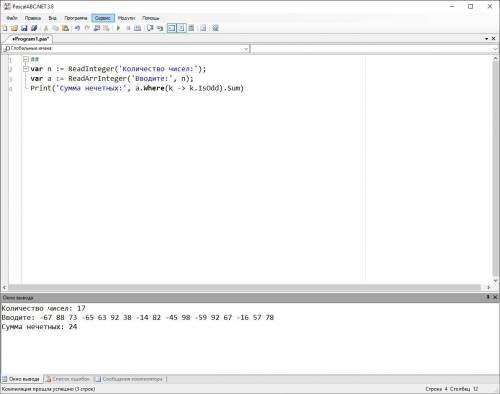500x394 pixels.
Task: Open the Сообщения компилятора tab
Action: tap(129, 379)
